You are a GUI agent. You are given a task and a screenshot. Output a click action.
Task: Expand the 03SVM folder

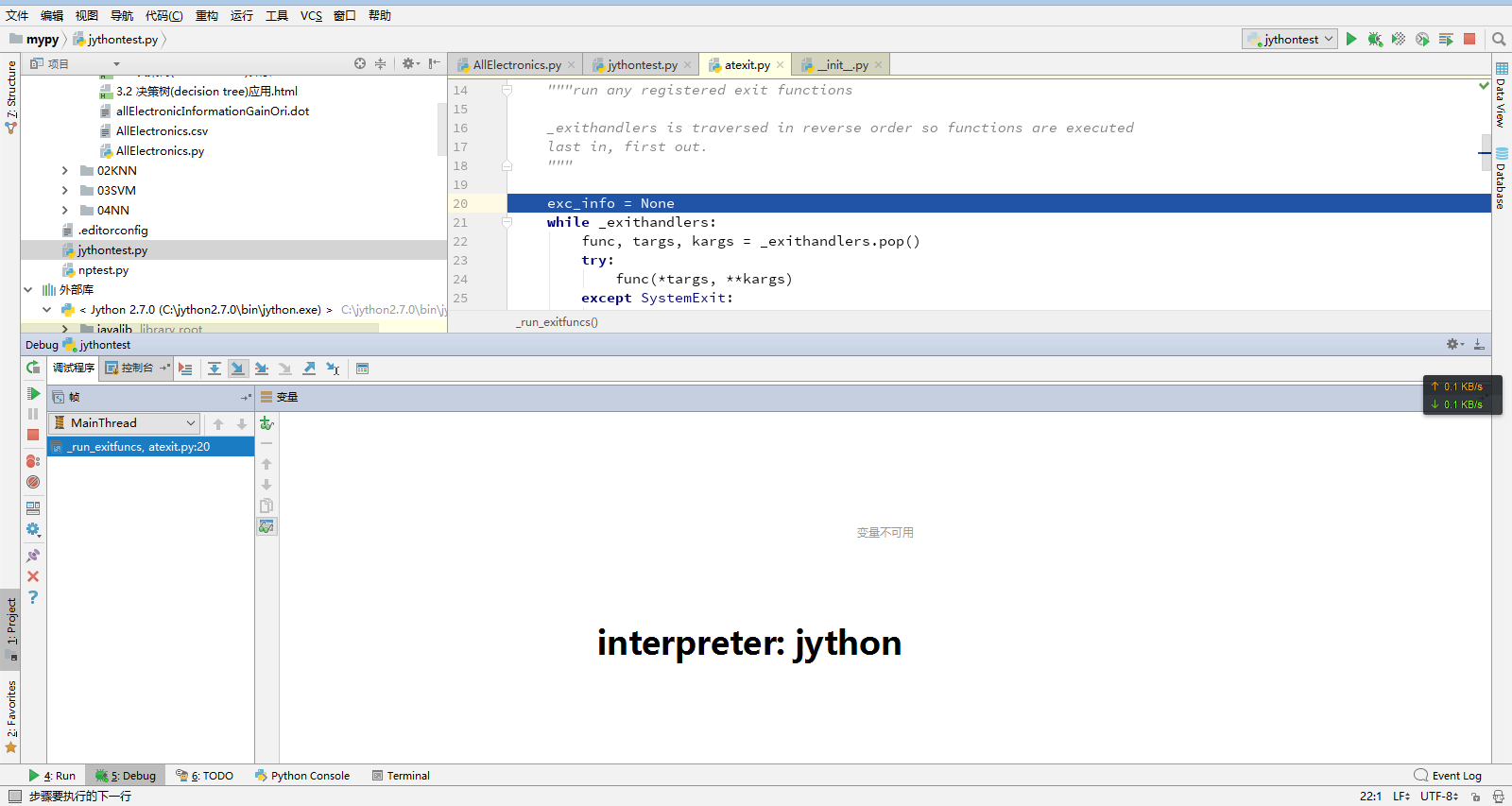click(64, 191)
